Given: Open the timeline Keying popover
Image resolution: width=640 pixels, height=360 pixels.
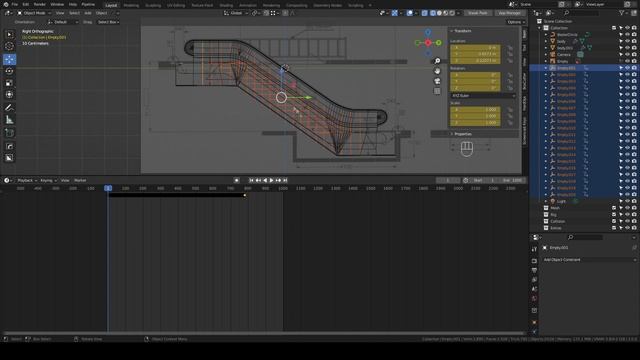Looking at the screenshot, I should [48, 180].
